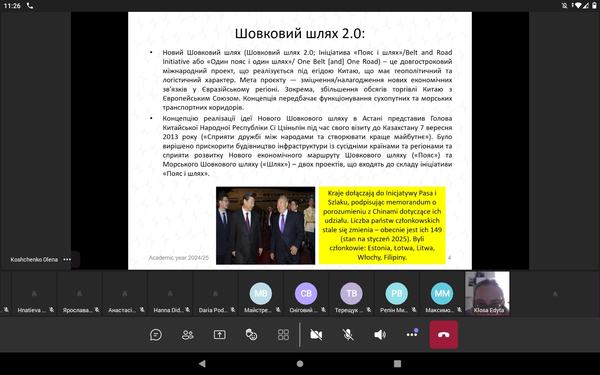Select the MB participant avatar

coord(261,293)
